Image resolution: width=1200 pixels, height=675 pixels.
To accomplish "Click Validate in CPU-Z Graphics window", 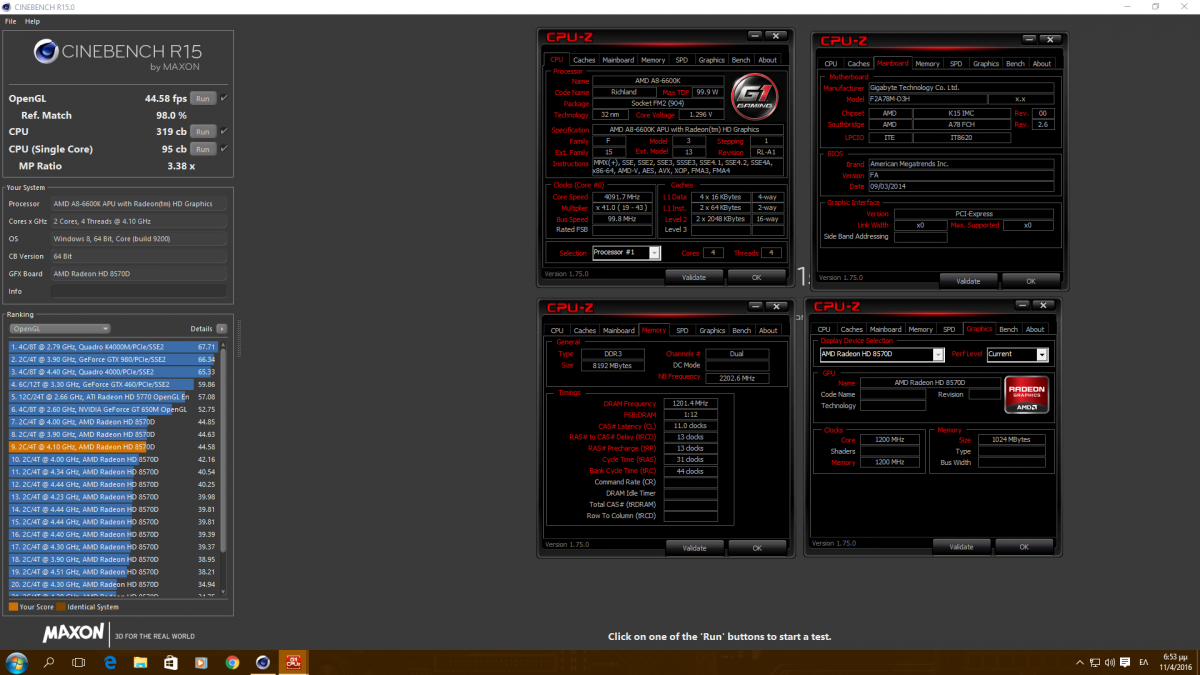I will tap(961, 547).
